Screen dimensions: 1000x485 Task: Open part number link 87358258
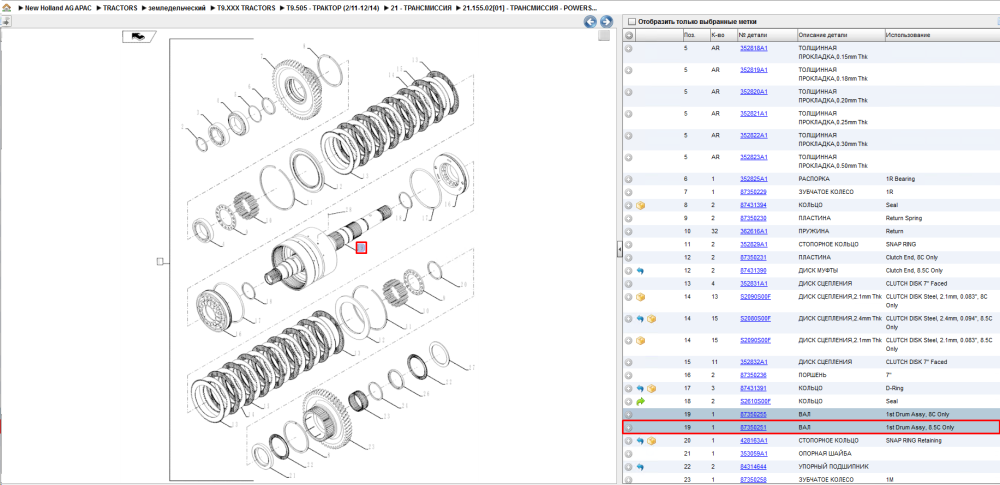tap(753, 480)
